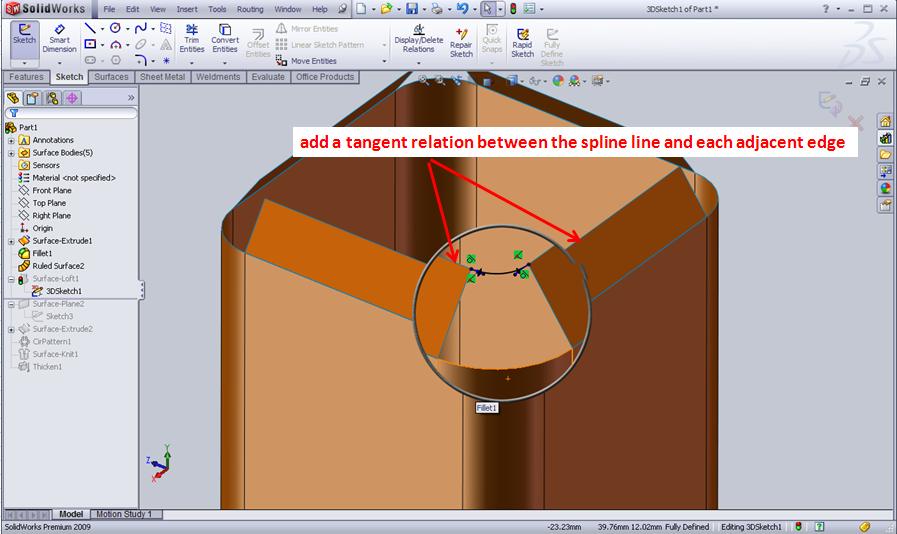Open the Convert Entities dropdown arrow
Image resolution: width=897 pixels, height=534 pixels.
(x=225, y=62)
